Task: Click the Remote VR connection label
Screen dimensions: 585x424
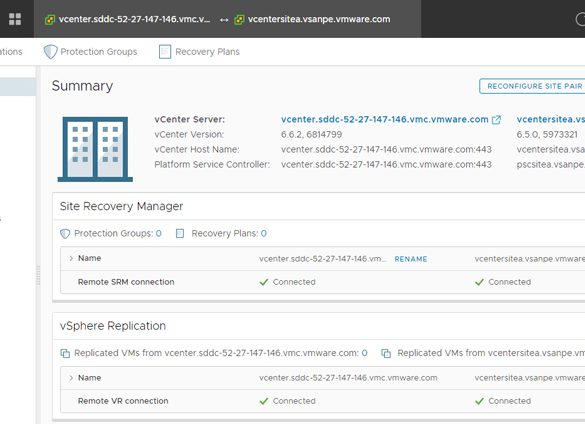Action: click(123, 401)
